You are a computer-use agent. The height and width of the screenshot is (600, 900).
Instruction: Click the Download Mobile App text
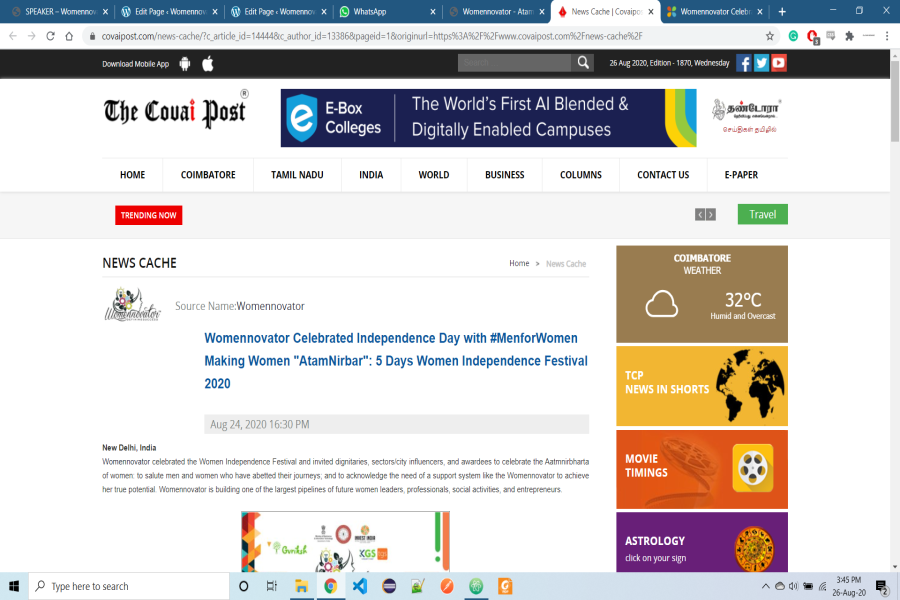[135, 64]
